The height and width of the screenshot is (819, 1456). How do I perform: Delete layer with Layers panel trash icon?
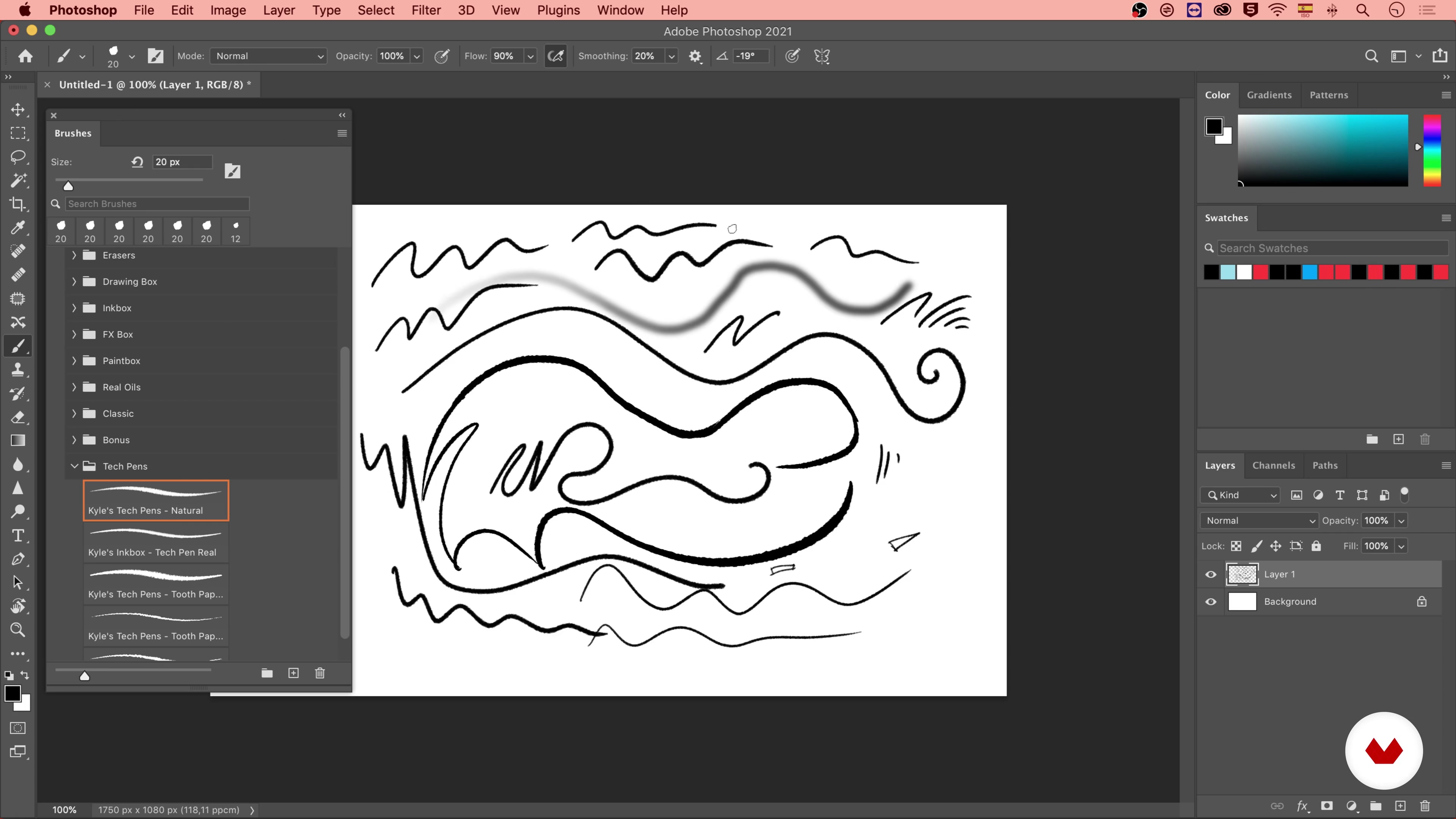pyautogui.click(x=1425, y=806)
